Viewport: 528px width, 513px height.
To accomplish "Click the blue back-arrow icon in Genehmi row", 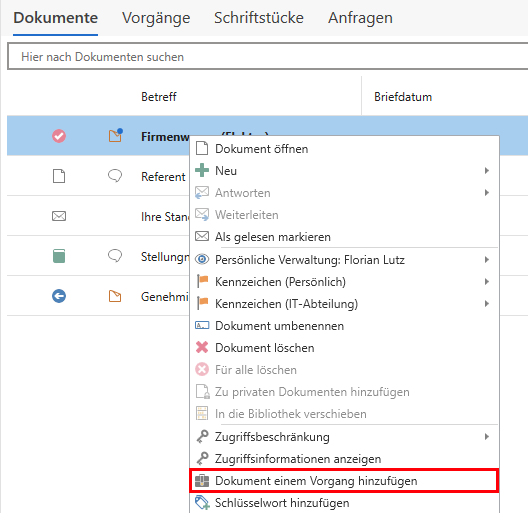I will (x=59, y=296).
